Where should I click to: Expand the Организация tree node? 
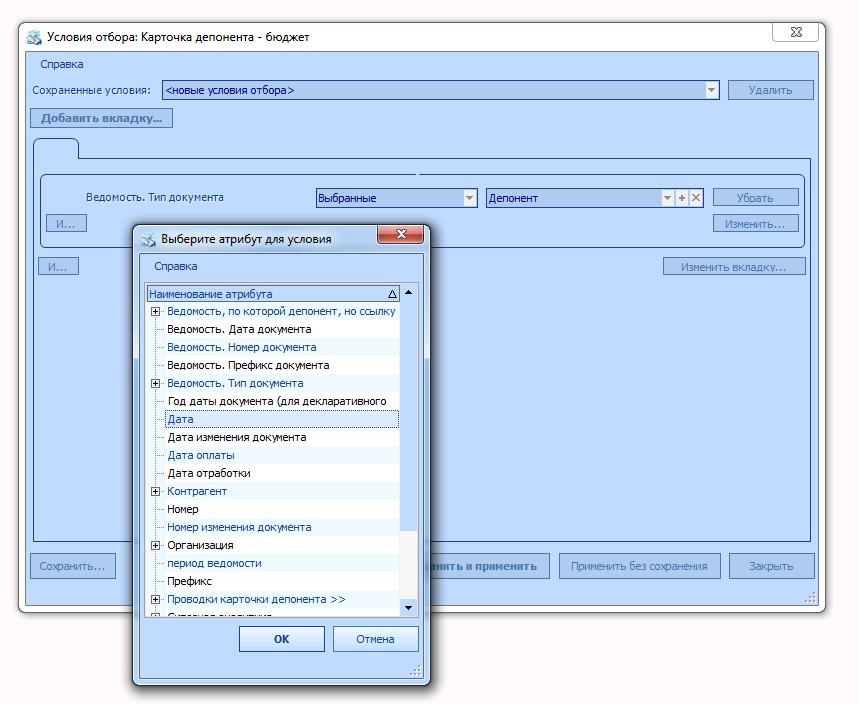156,545
